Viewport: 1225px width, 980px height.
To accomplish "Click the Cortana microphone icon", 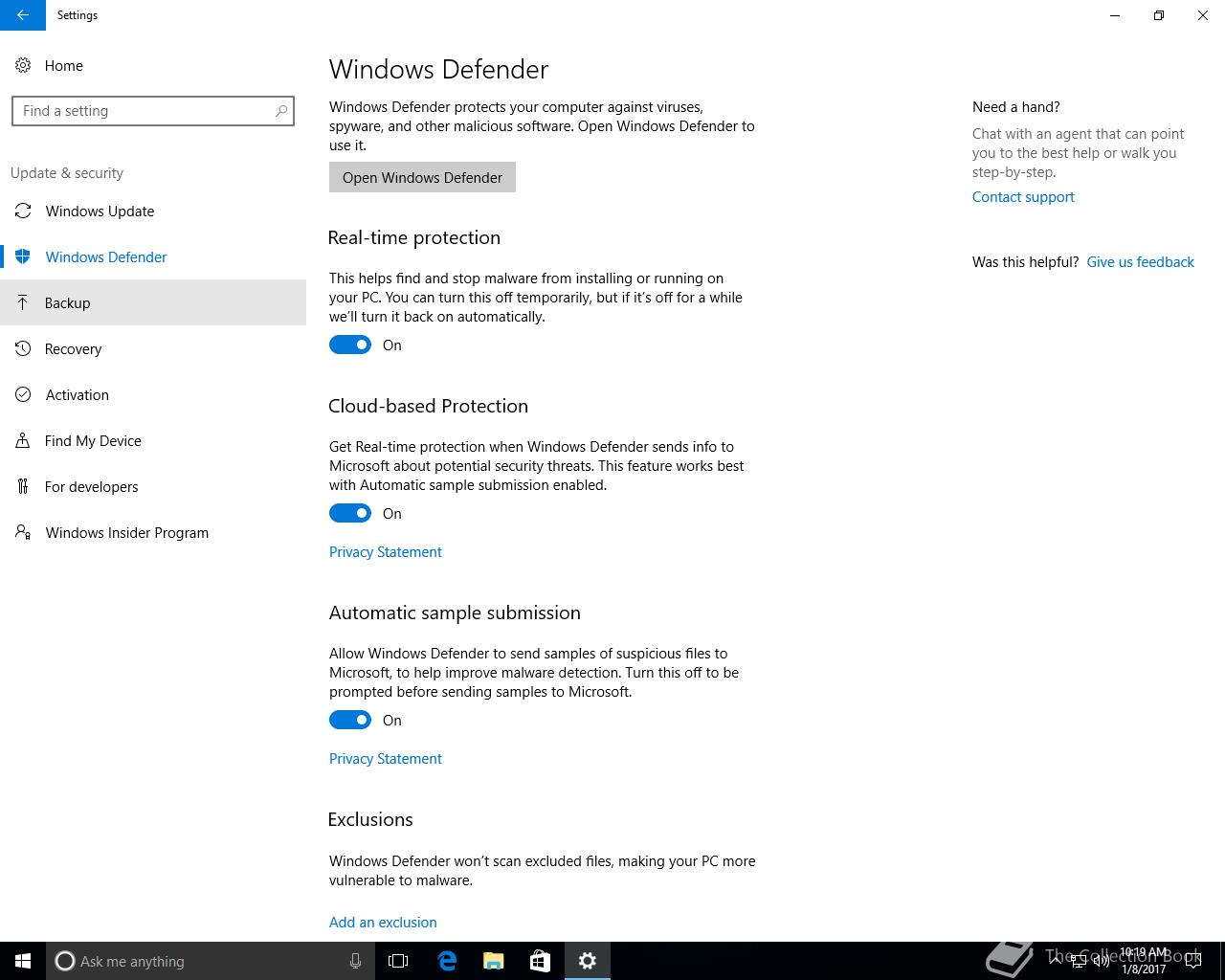I will (x=355, y=961).
